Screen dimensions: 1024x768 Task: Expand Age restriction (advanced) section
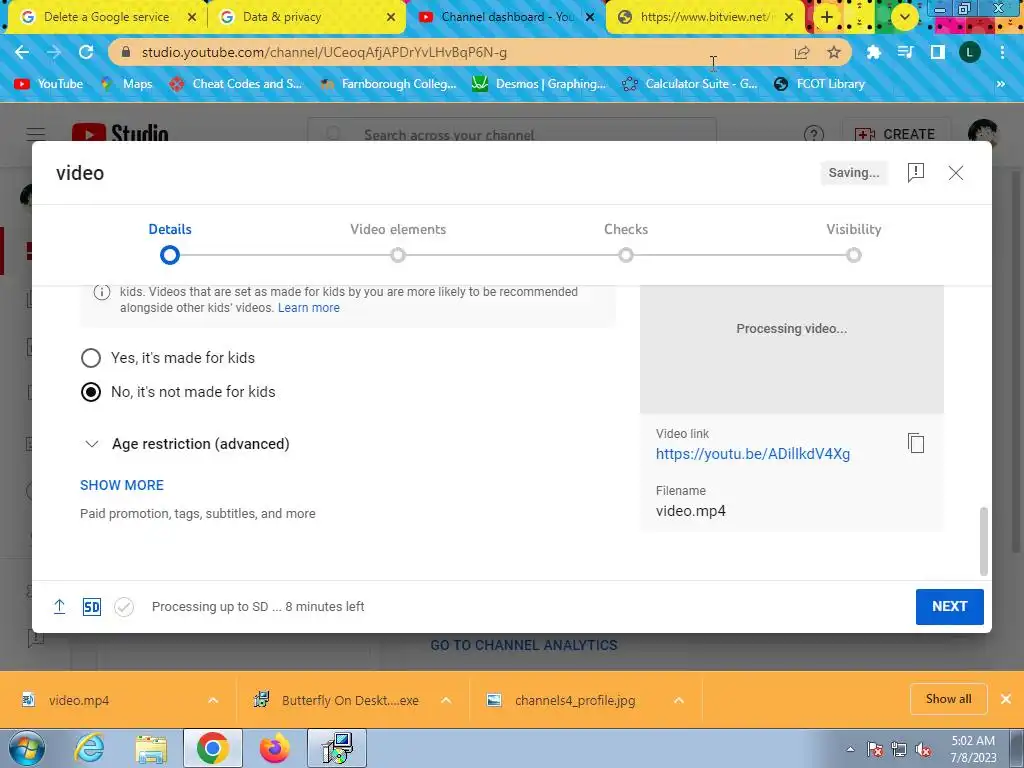coord(187,444)
